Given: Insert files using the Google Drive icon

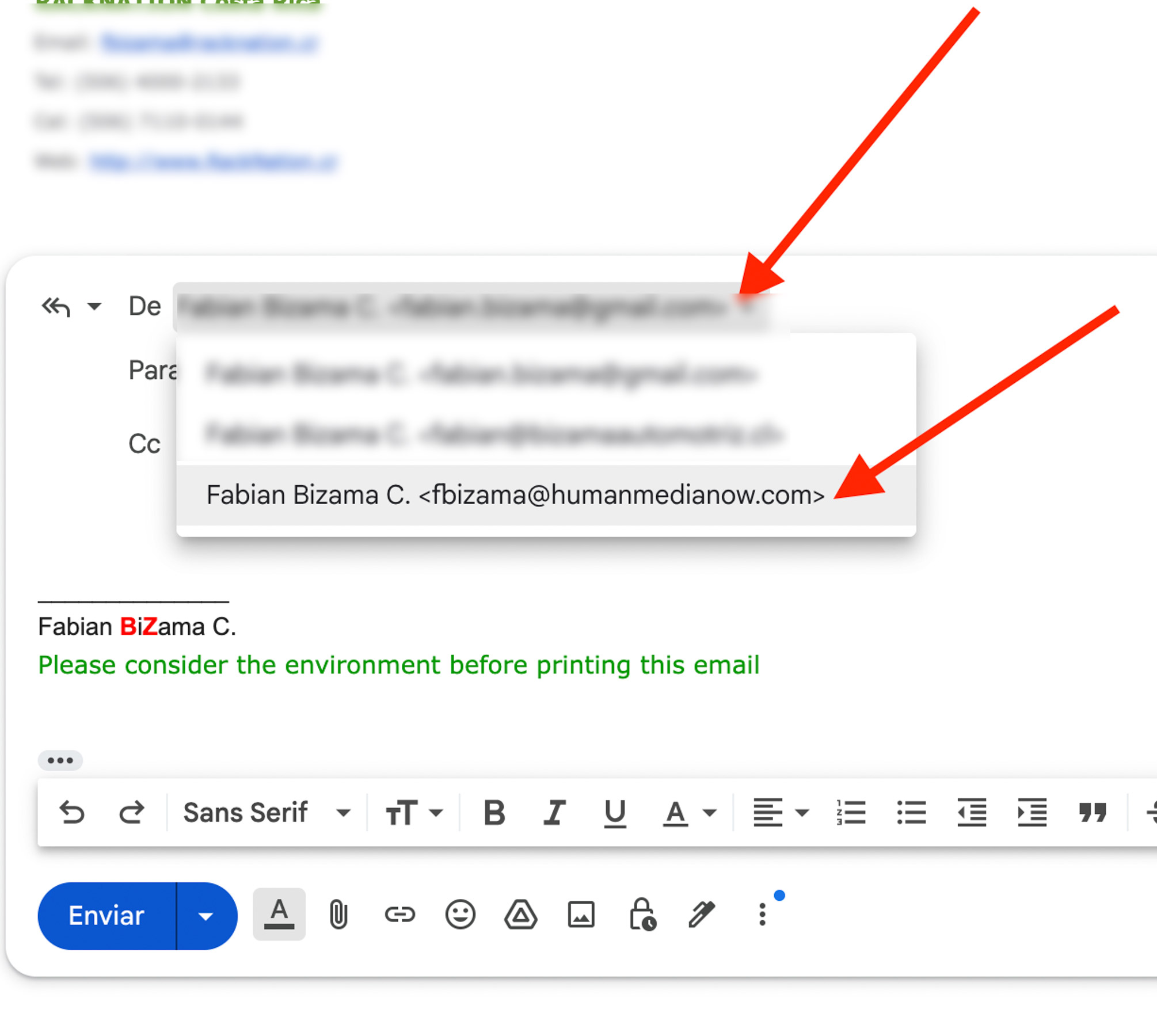Looking at the screenshot, I should pyautogui.click(x=520, y=914).
